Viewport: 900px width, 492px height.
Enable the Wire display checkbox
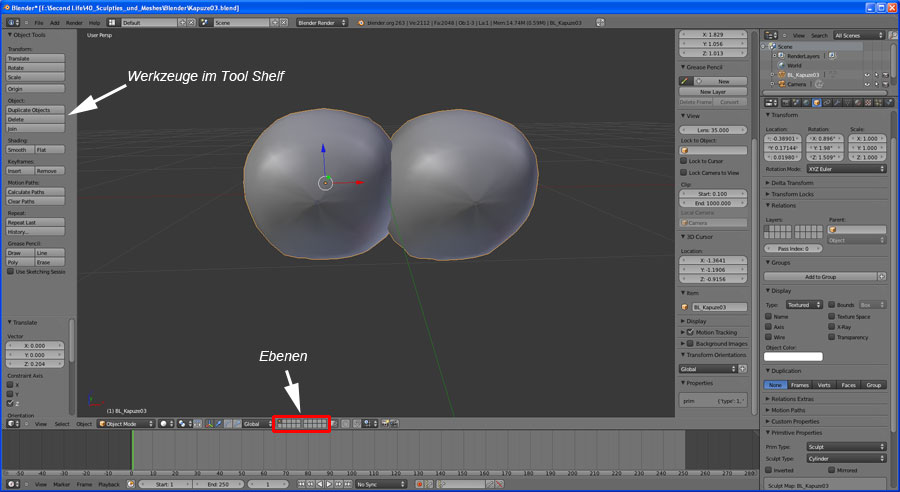[768, 337]
